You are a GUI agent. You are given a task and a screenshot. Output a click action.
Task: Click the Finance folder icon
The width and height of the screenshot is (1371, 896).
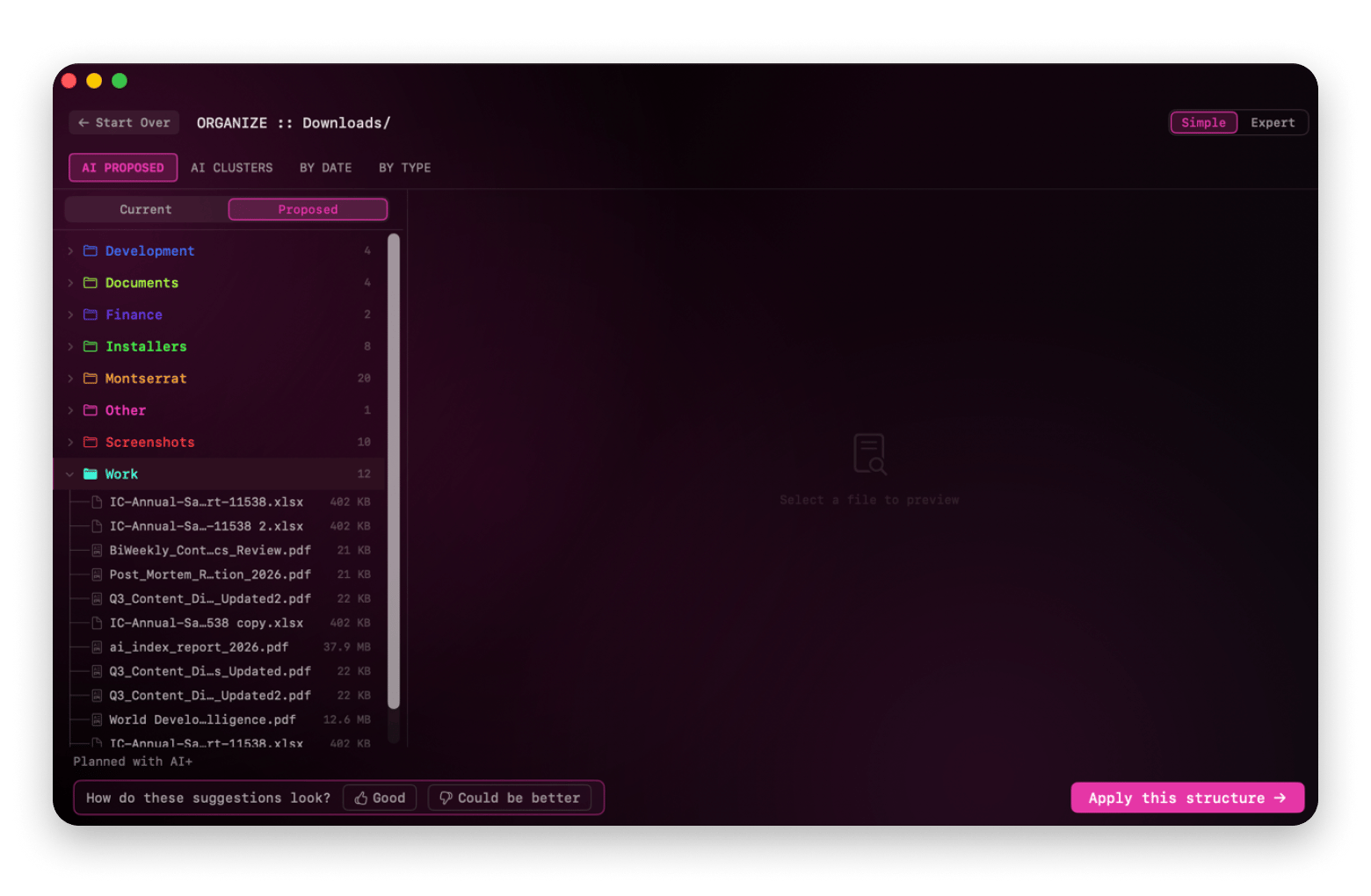(x=91, y=314)
